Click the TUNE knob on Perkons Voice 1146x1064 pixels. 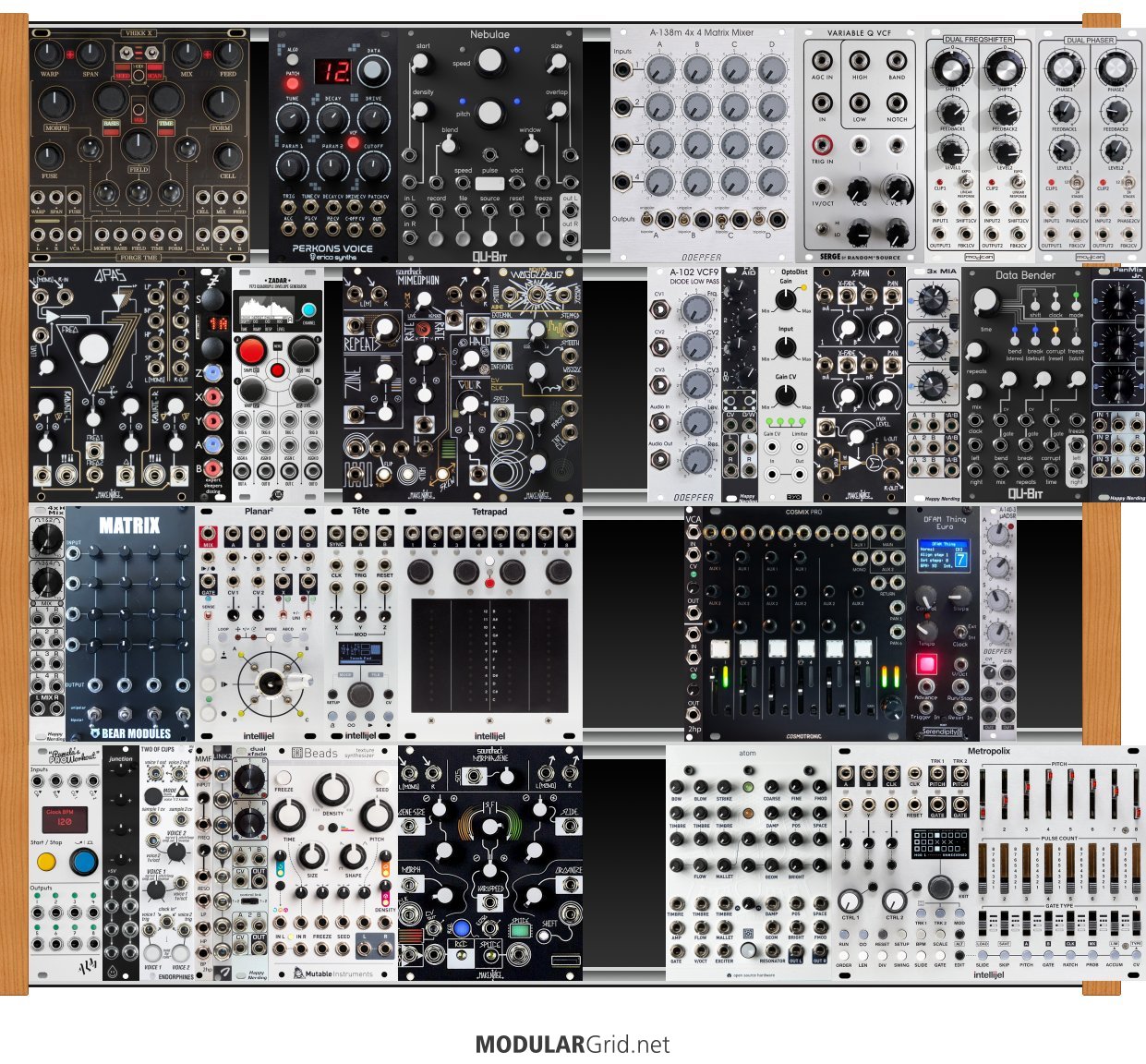click(292, 118)
